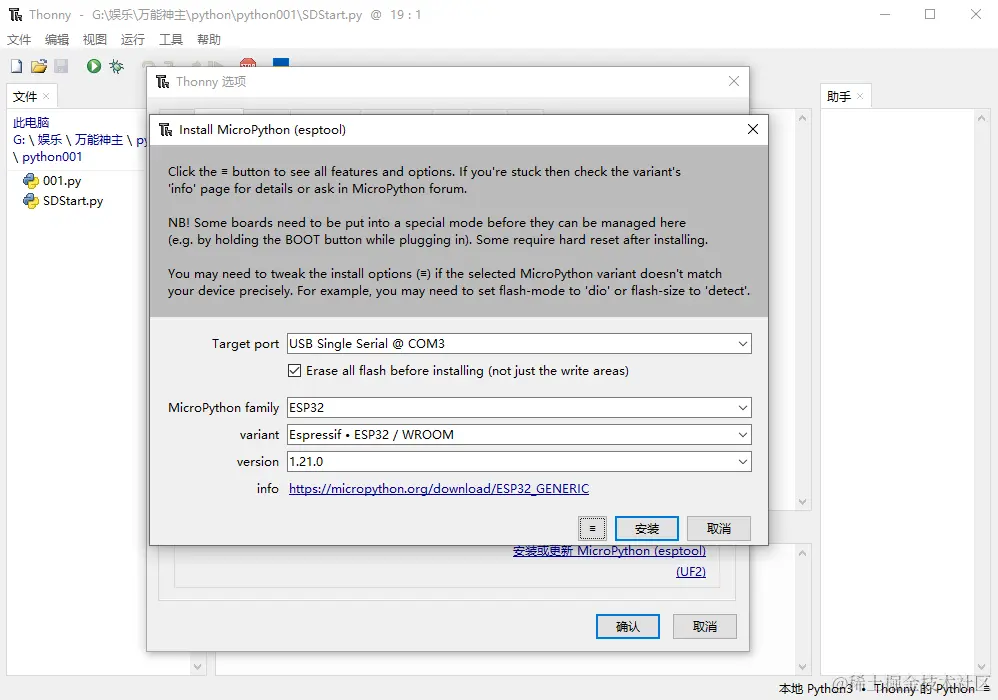Select the 文件 panel tab
998x700 pixels.
click(x=25, y=96)
